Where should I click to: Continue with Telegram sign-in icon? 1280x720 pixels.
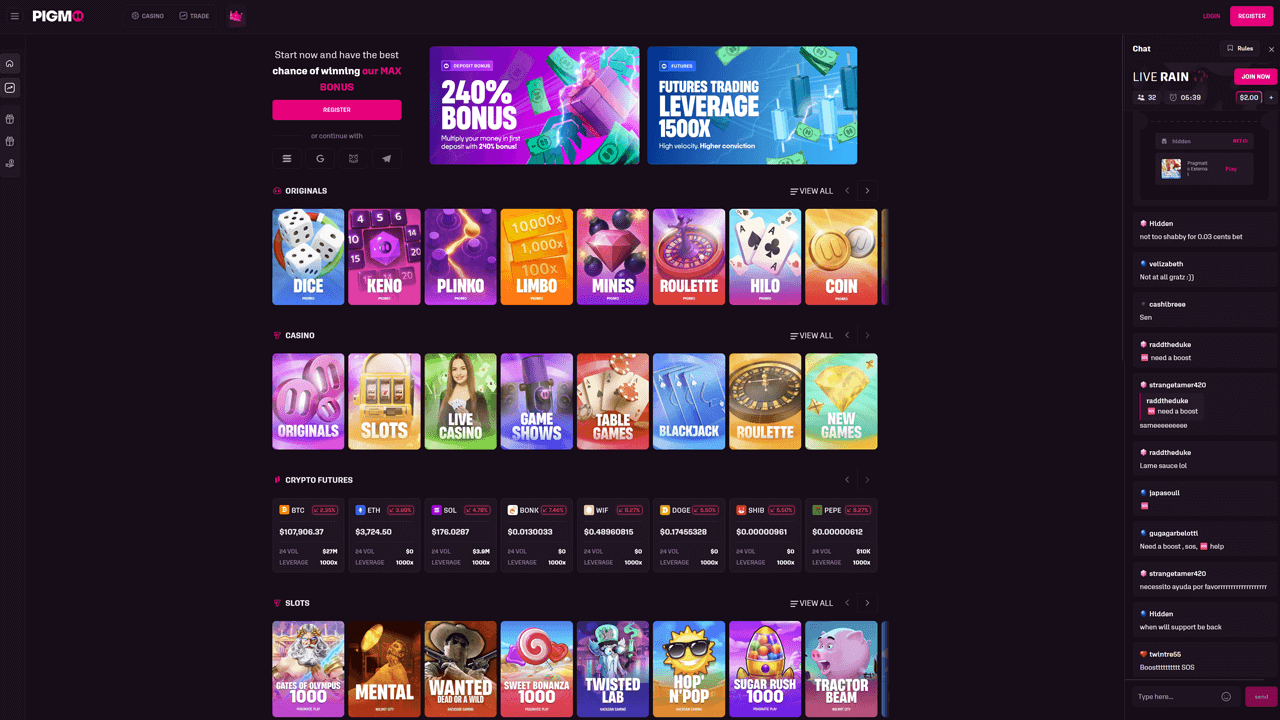pyautogui.click(x=387, y=159)
